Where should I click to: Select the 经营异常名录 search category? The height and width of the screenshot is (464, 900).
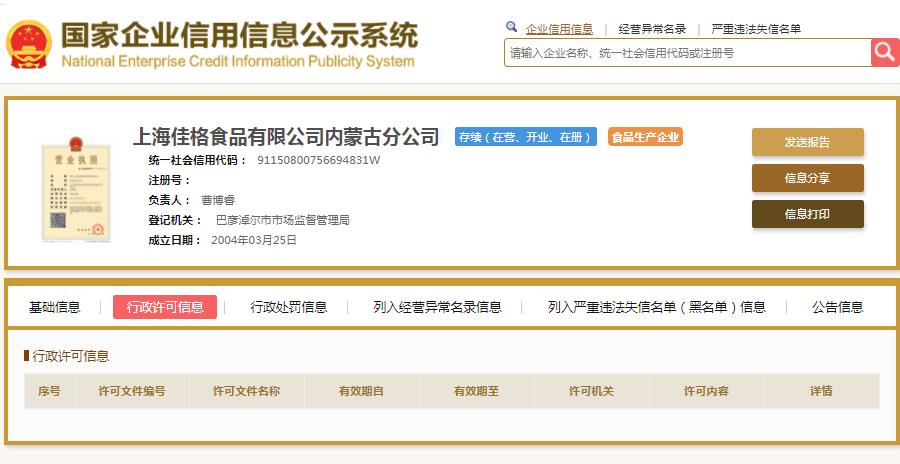(x=652, y=29)
